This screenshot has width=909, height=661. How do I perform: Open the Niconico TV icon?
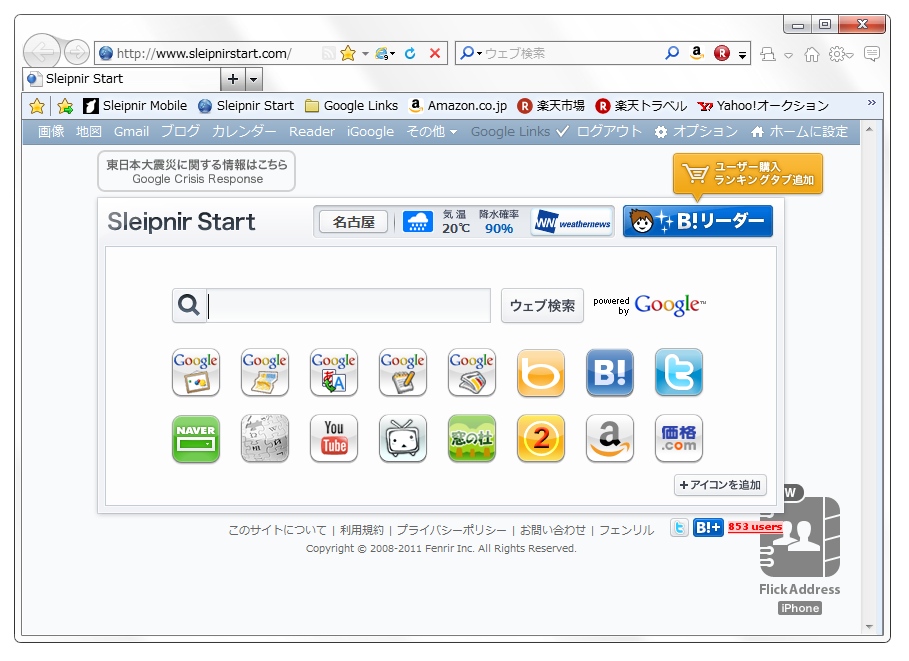[x=403, y=438]
